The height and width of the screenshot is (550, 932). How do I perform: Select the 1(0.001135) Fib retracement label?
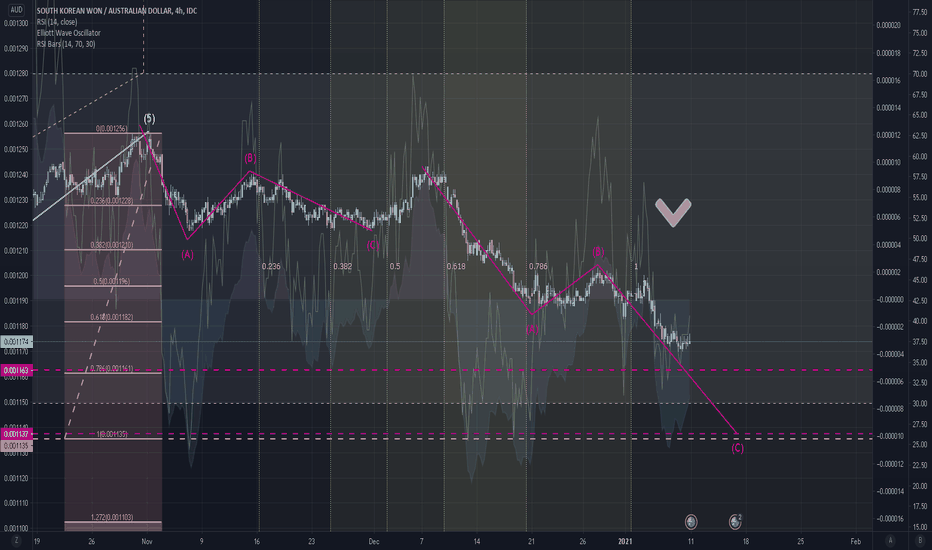coord(112,434)
